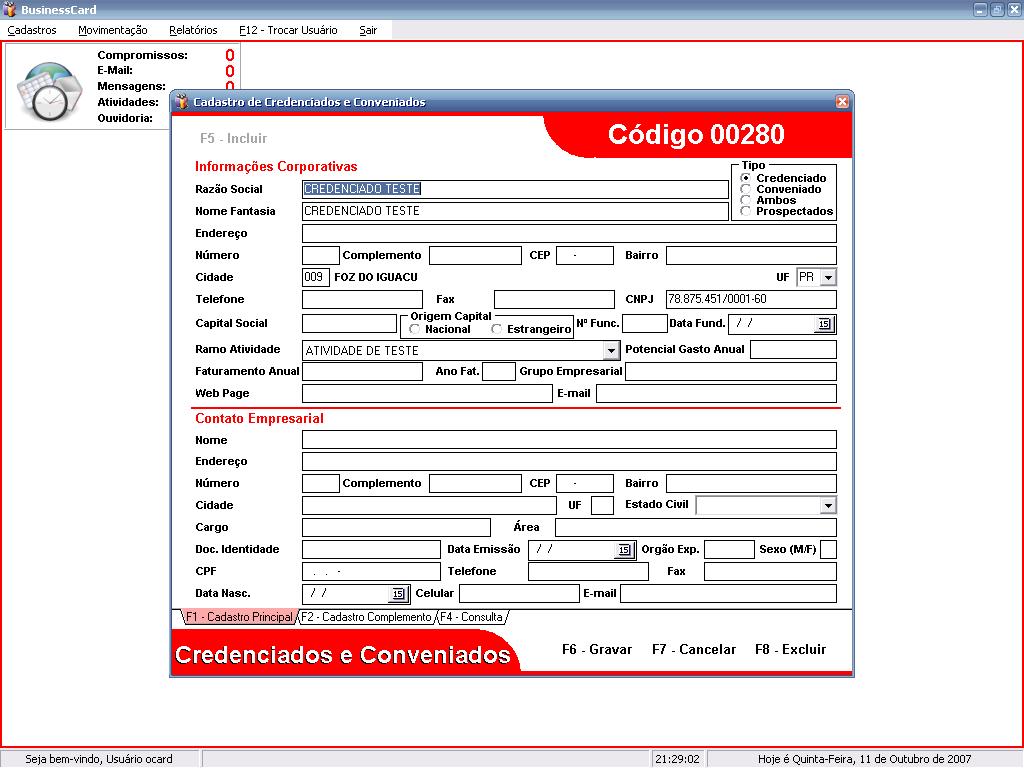The width and height of the screenshot is (1024, 768).
Task: Open calendar picker for Data Nasc.
Action: 398,594
